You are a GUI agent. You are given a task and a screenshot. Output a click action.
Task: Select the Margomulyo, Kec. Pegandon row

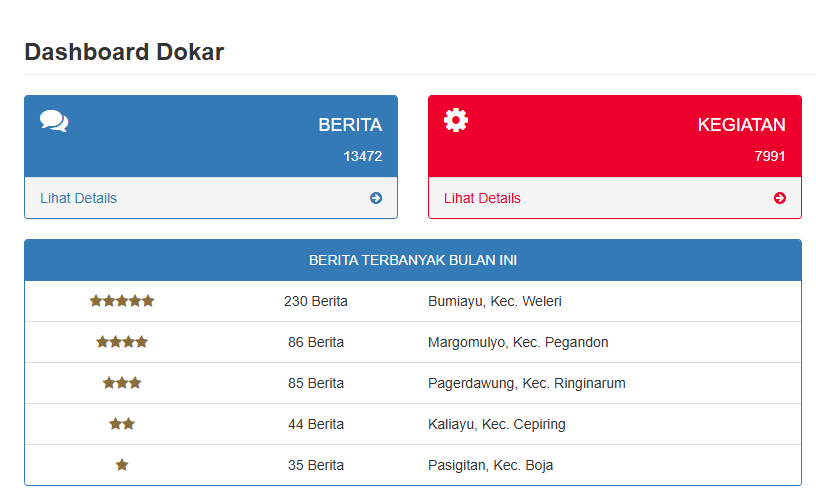(413, 342)
